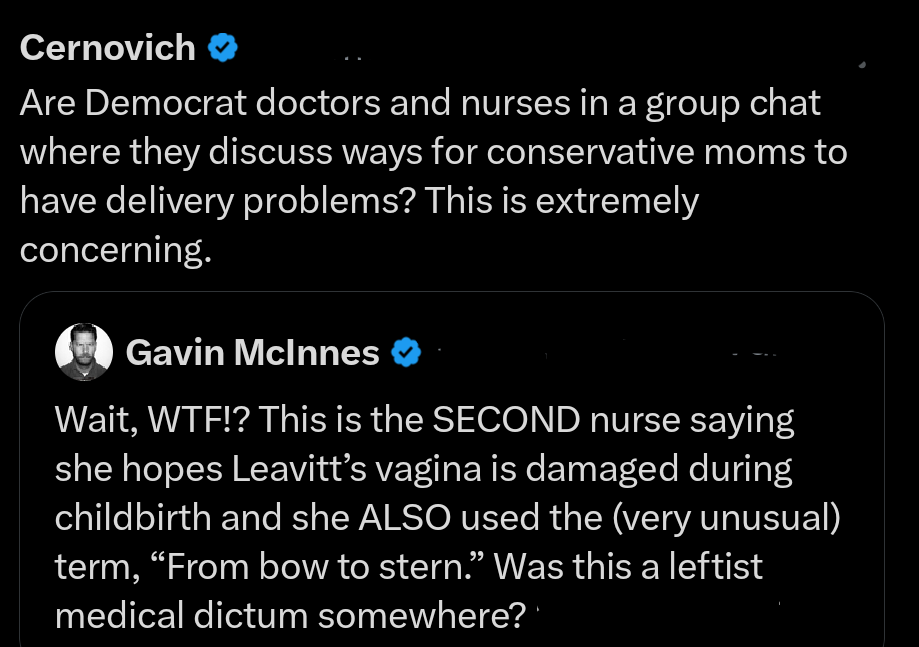Screen dimensions: 919x647
Task: Open Gavin McInnes's profile avatar
Action: tap(84, 352)
